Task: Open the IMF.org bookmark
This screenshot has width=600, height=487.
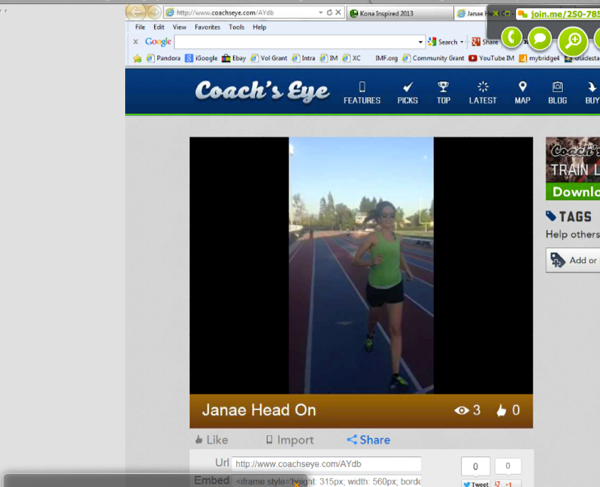Action: point(386,58)
